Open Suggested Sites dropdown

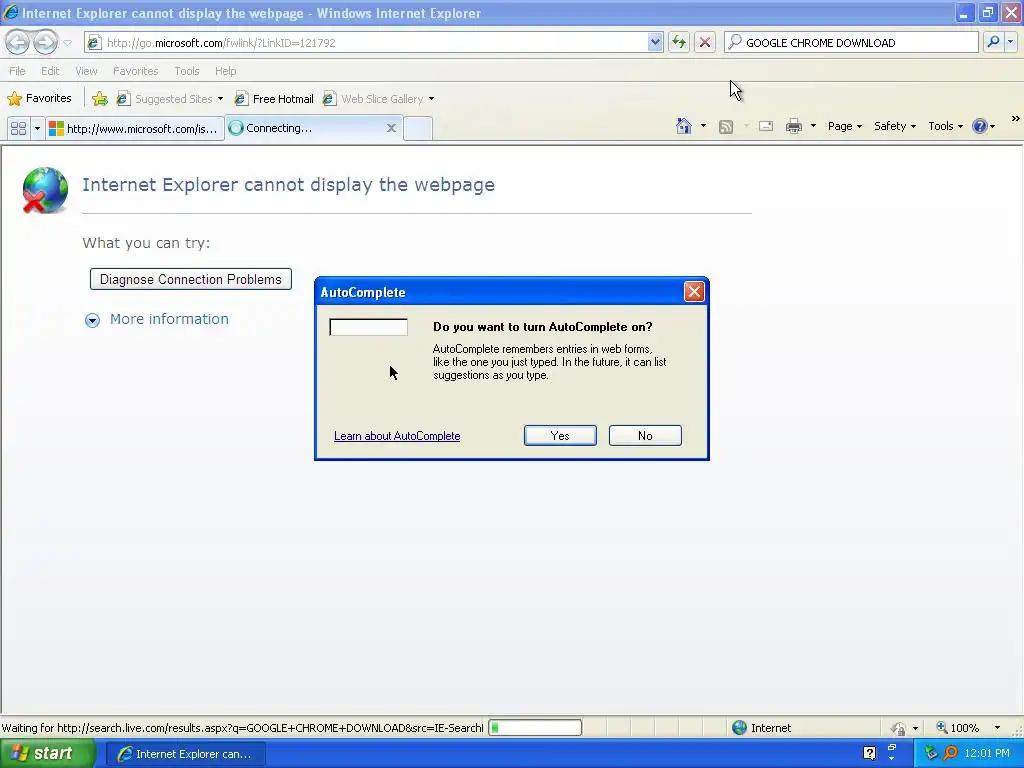pyautogui.click(x=169, y=99)
